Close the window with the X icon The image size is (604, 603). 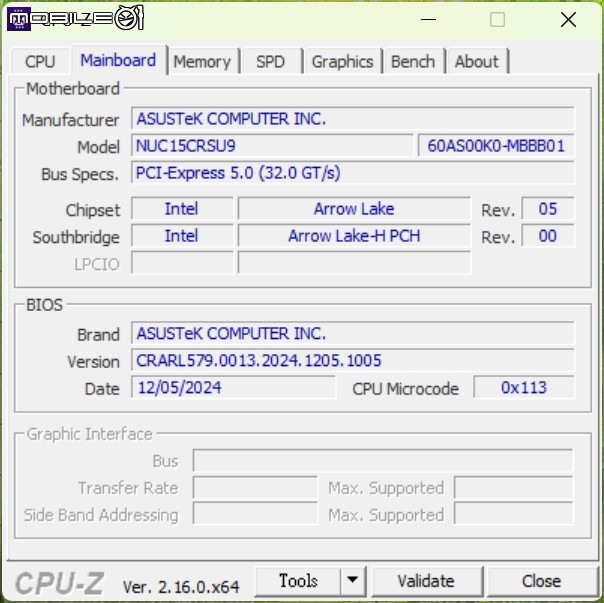[x=568, y=19]
